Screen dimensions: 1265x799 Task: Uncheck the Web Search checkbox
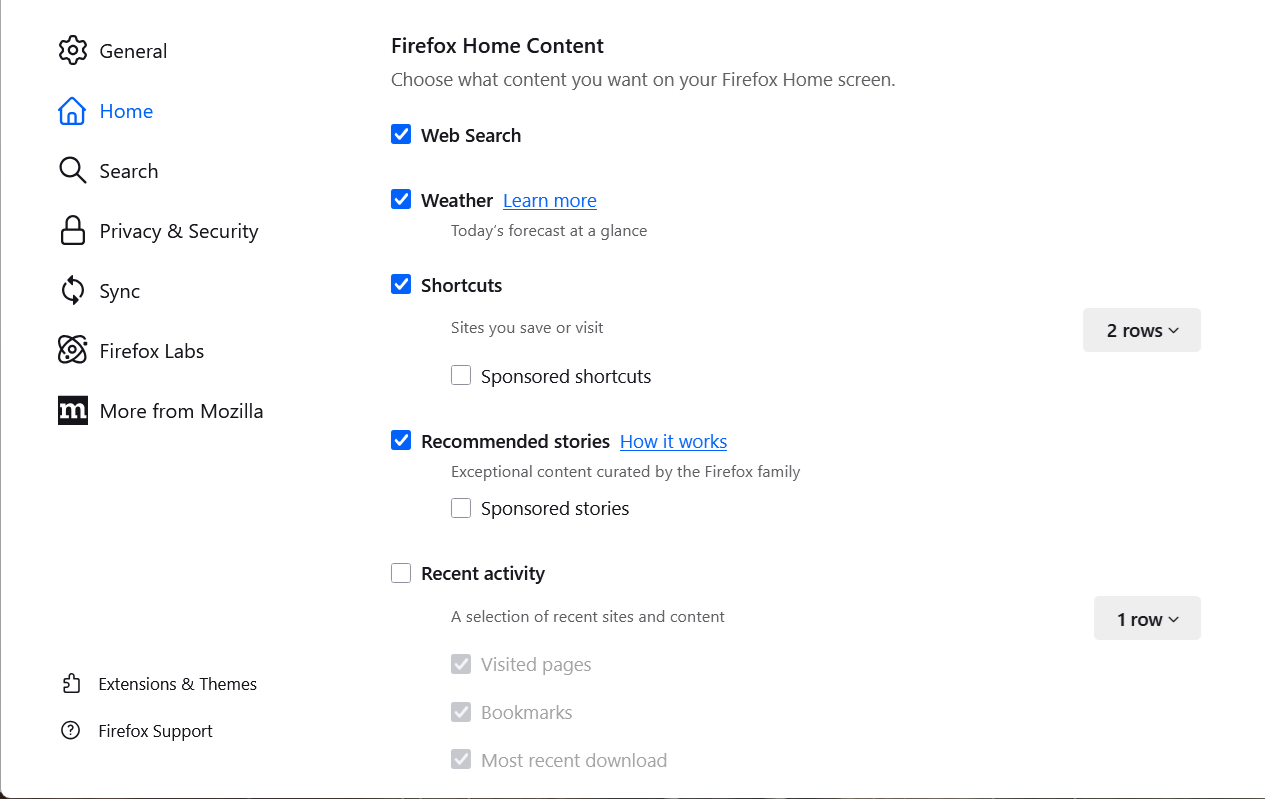[x=401, y=134]
